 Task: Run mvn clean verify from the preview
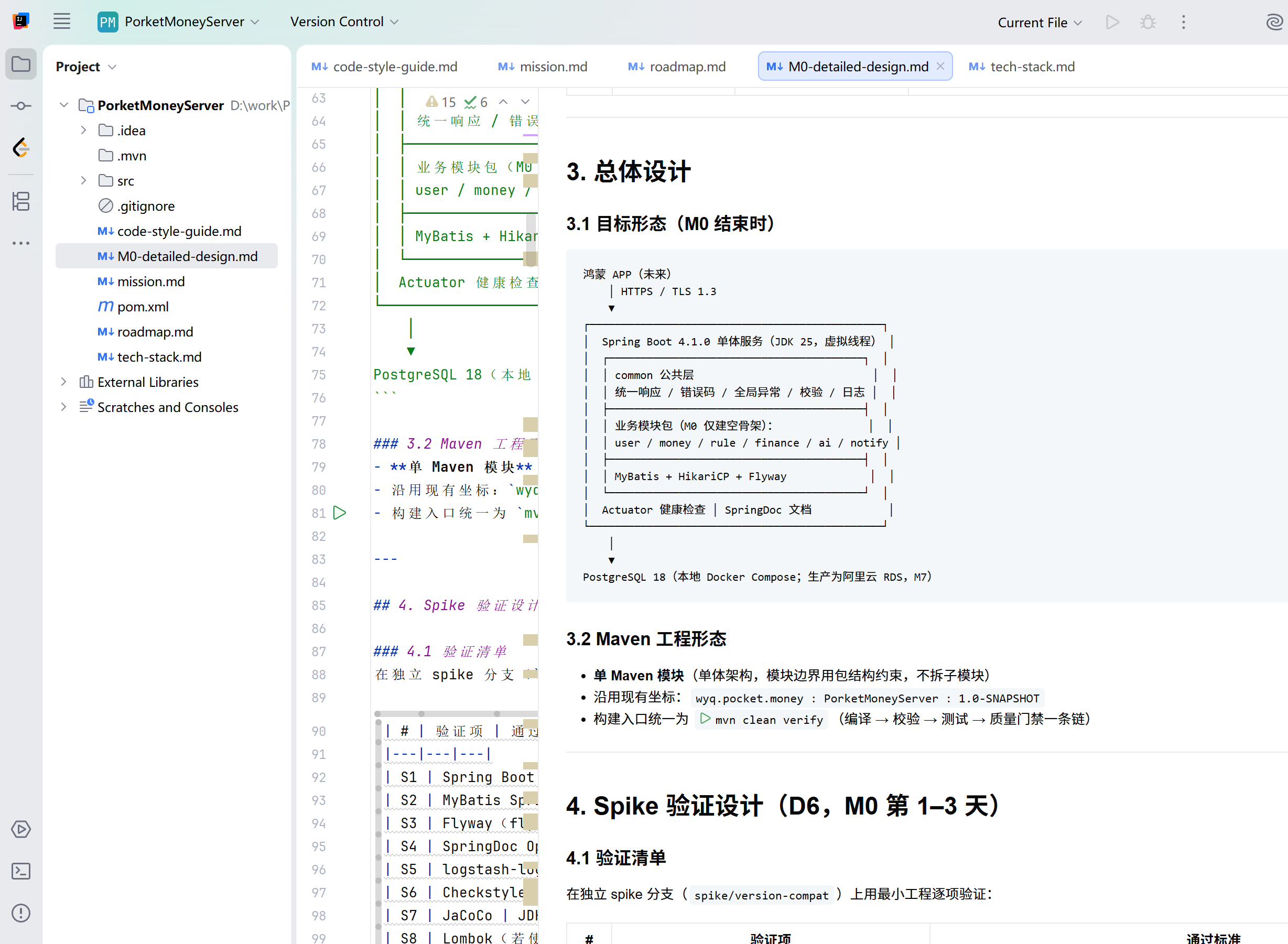(x=706, y=719)
